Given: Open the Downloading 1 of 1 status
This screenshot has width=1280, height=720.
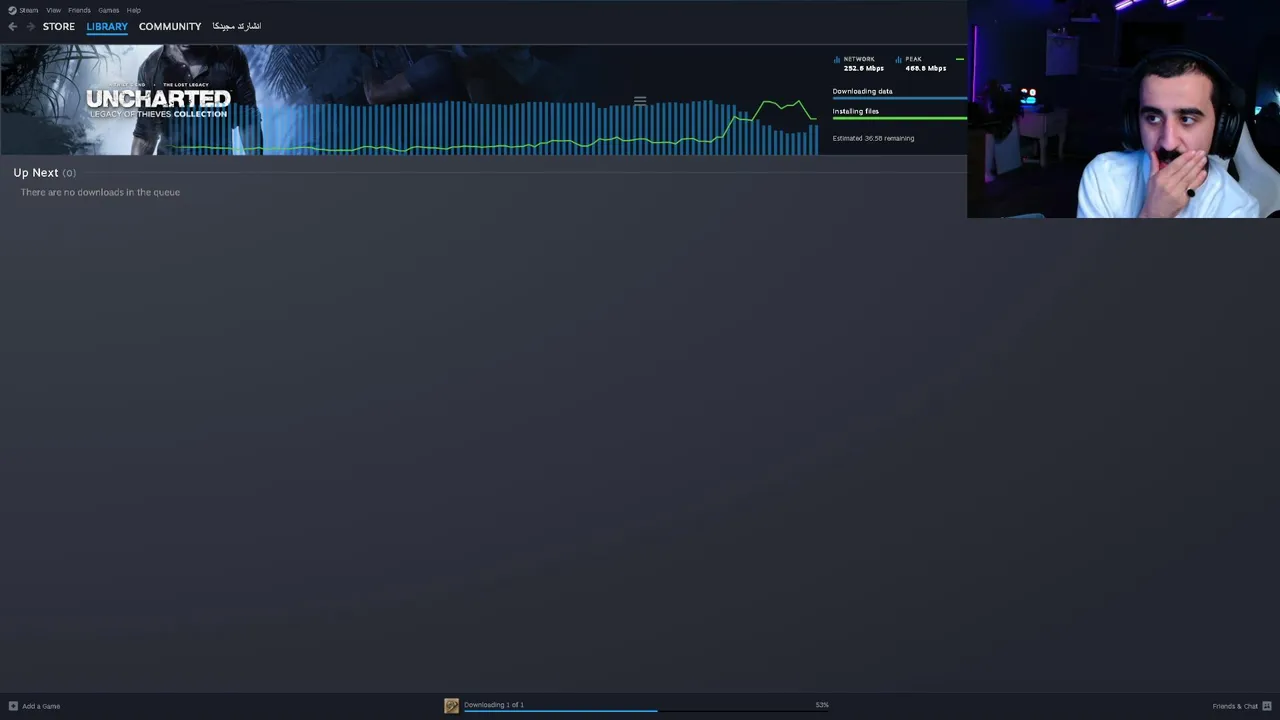Looking at the screenshot, I should (x=494, y=705).
